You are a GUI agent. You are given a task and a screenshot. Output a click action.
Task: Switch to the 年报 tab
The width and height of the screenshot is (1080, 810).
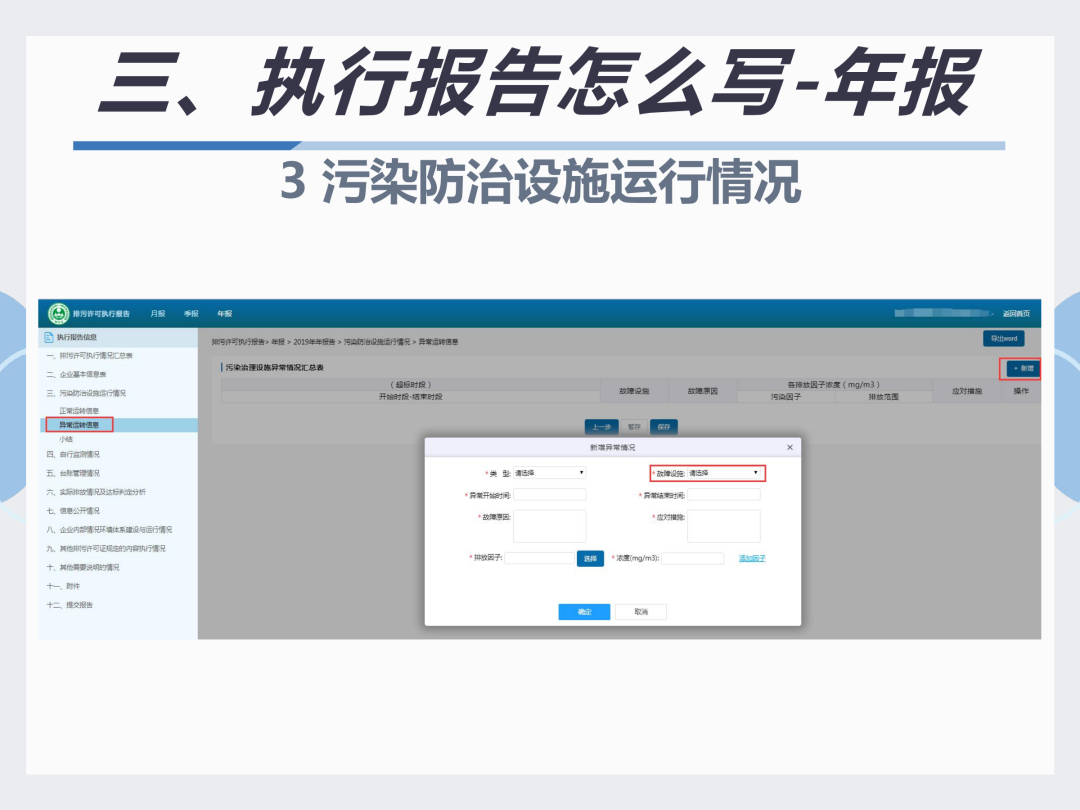point(225,314)
